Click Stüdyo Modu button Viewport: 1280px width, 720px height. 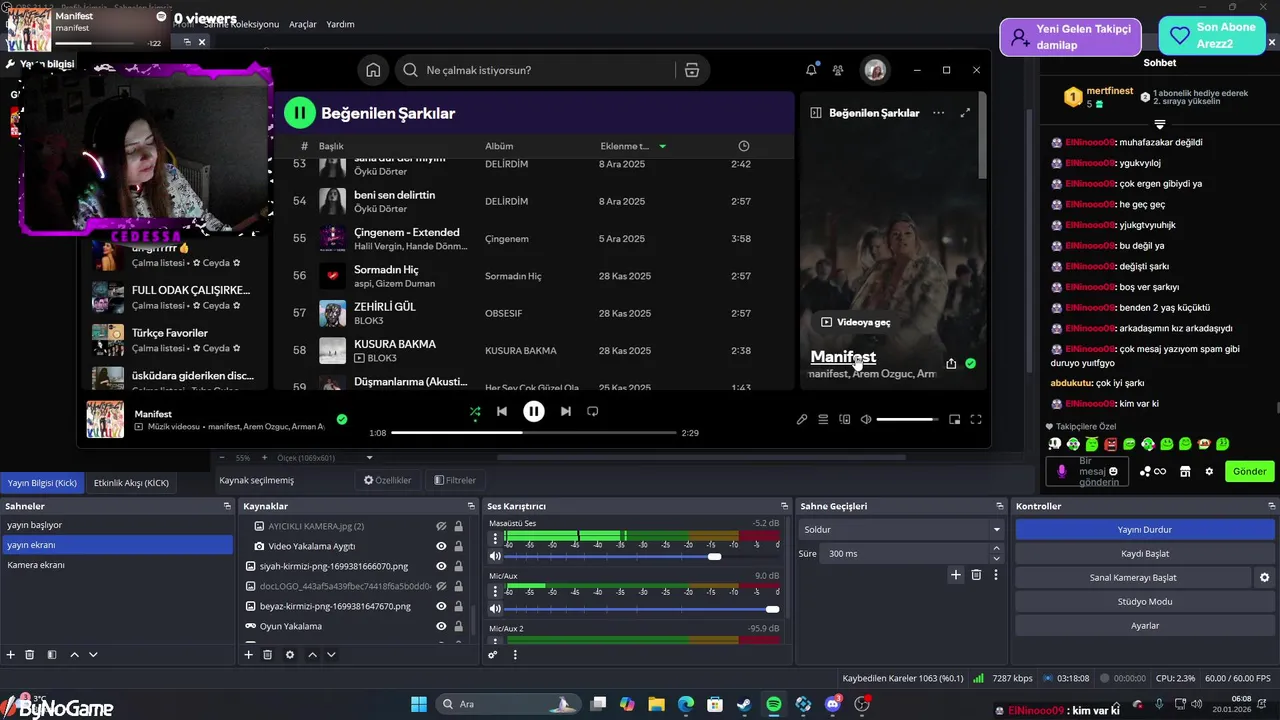click(x=1145, y=601)
